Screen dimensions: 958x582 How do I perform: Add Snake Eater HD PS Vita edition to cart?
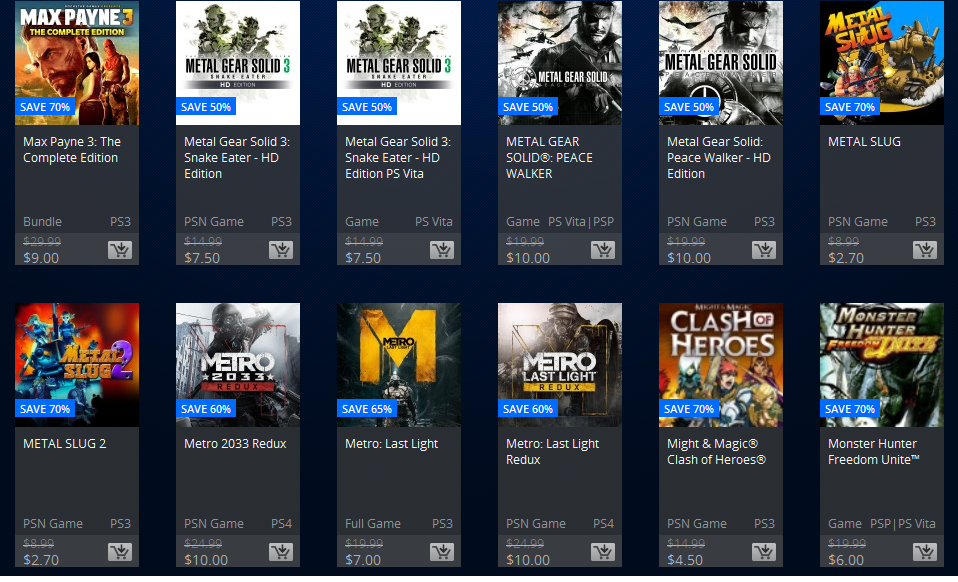pyautogui.click(x=442, y=250)
